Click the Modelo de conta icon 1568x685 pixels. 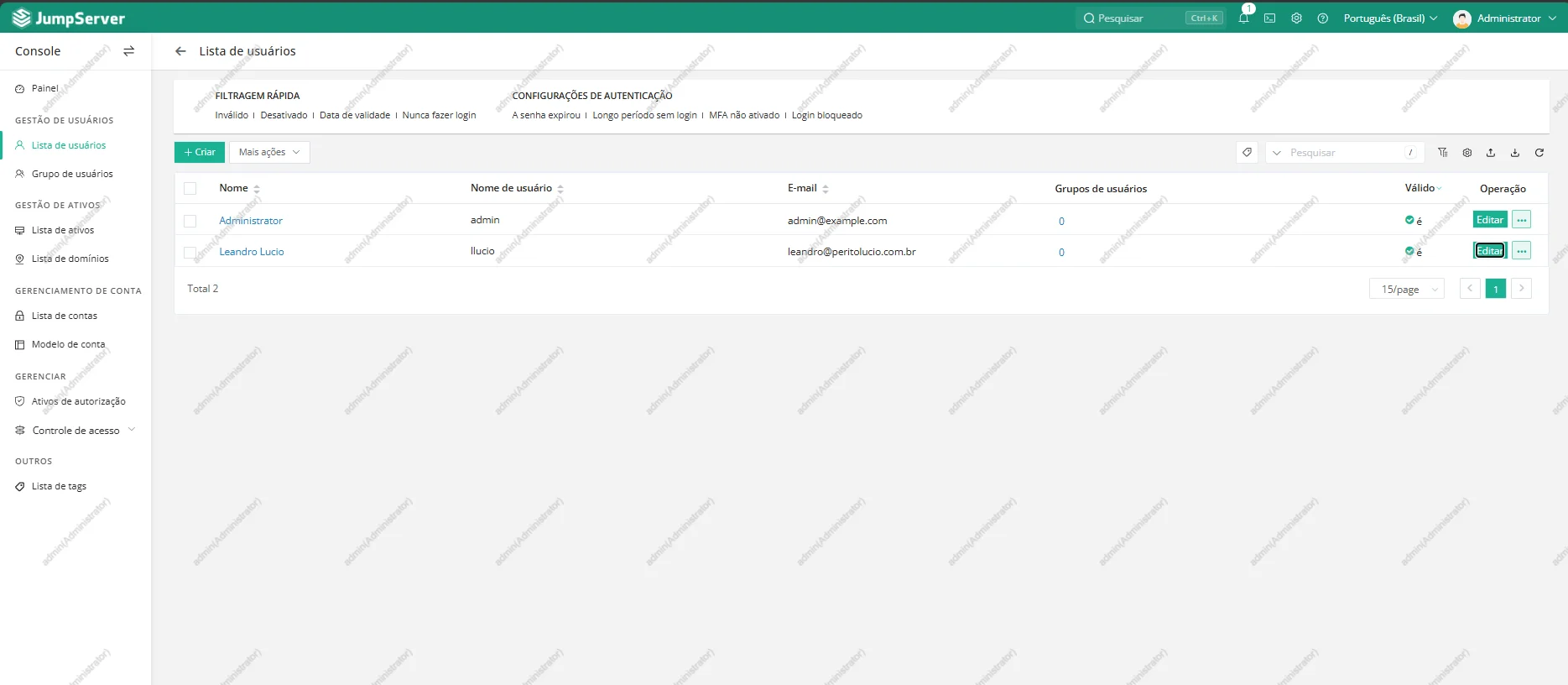coord(20,344)
